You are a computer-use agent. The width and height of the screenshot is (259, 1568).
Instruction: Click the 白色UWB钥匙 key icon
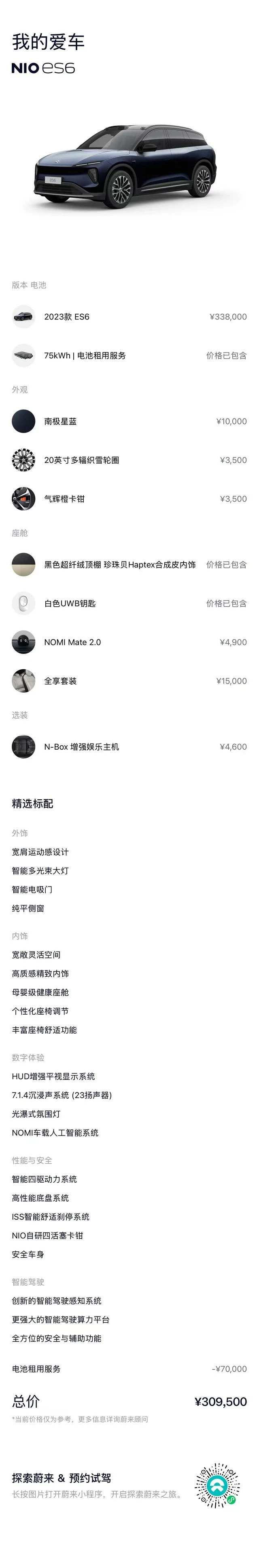coord(23,603)
